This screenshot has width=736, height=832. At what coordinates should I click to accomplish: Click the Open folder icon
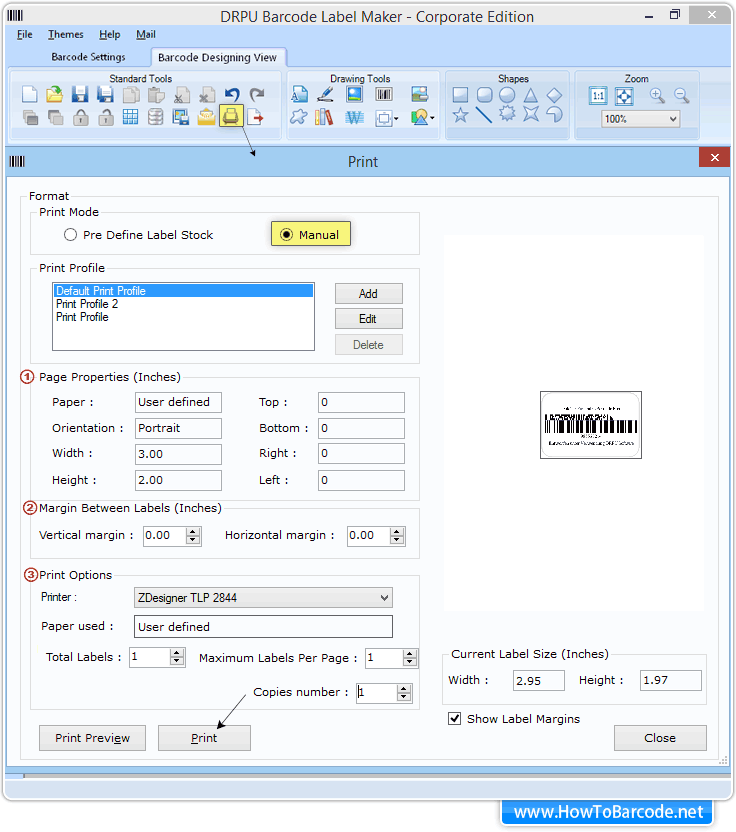pyautogui.click(x=54, y=95)
